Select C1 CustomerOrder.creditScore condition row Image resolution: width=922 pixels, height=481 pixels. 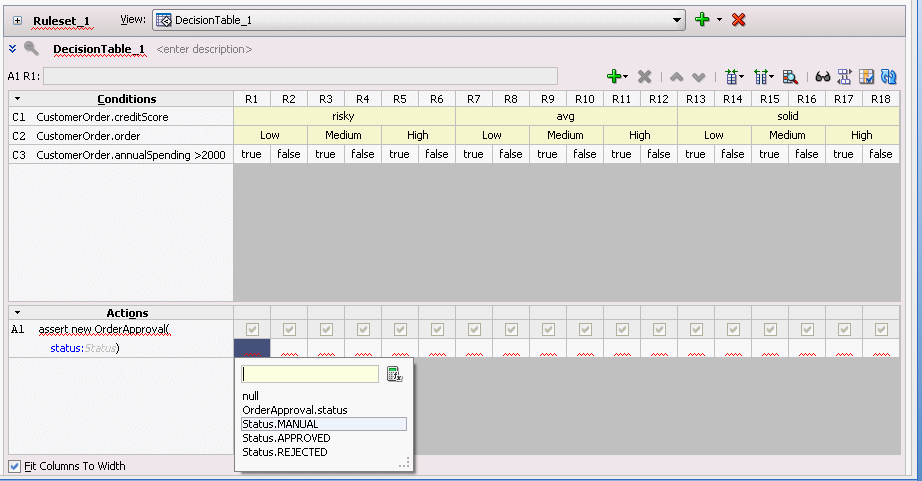pos(121,116)
